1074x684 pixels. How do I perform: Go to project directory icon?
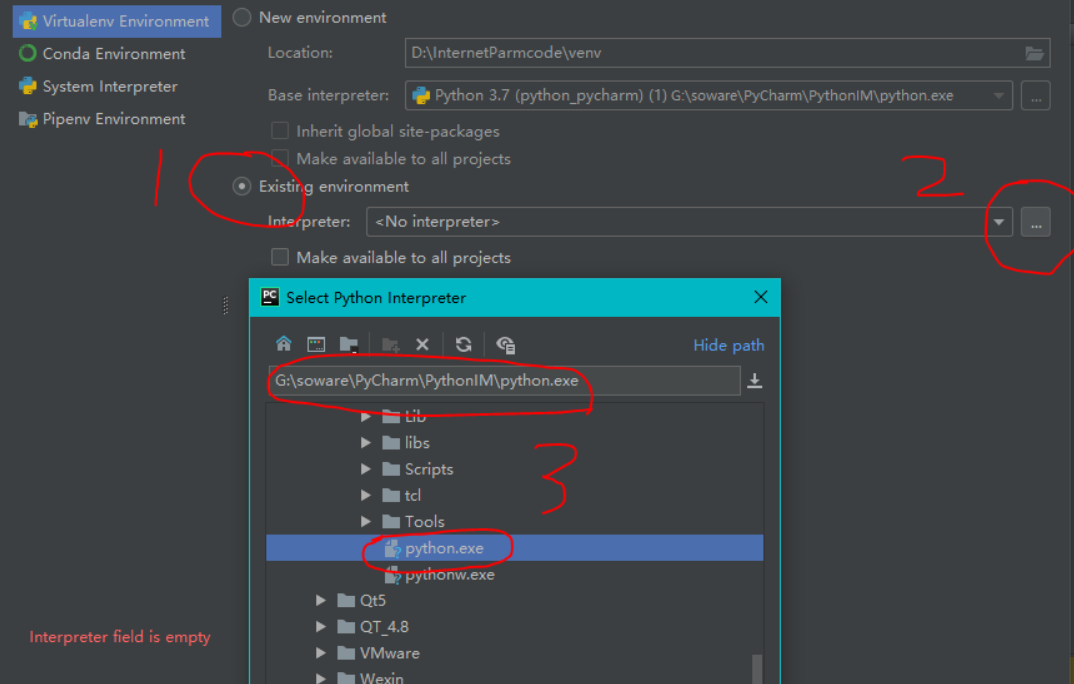[x=349, y=344]
